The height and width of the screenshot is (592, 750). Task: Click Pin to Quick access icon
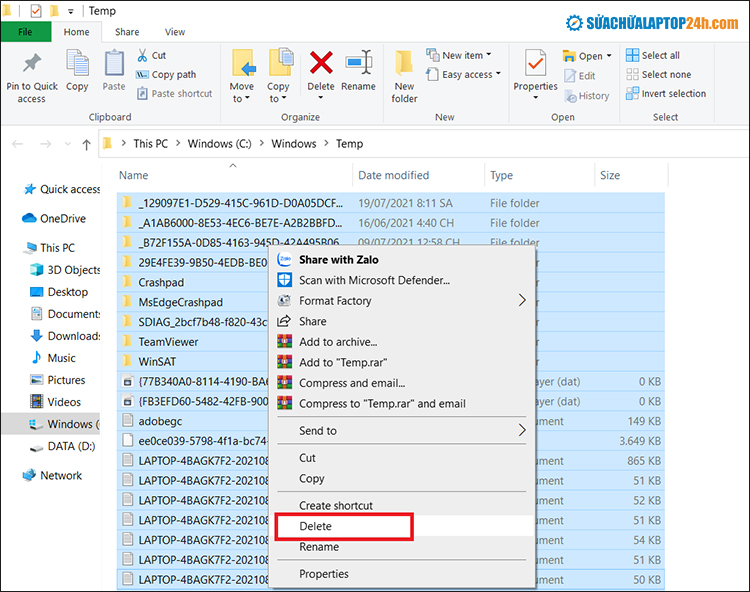click(x=32, y=62)
